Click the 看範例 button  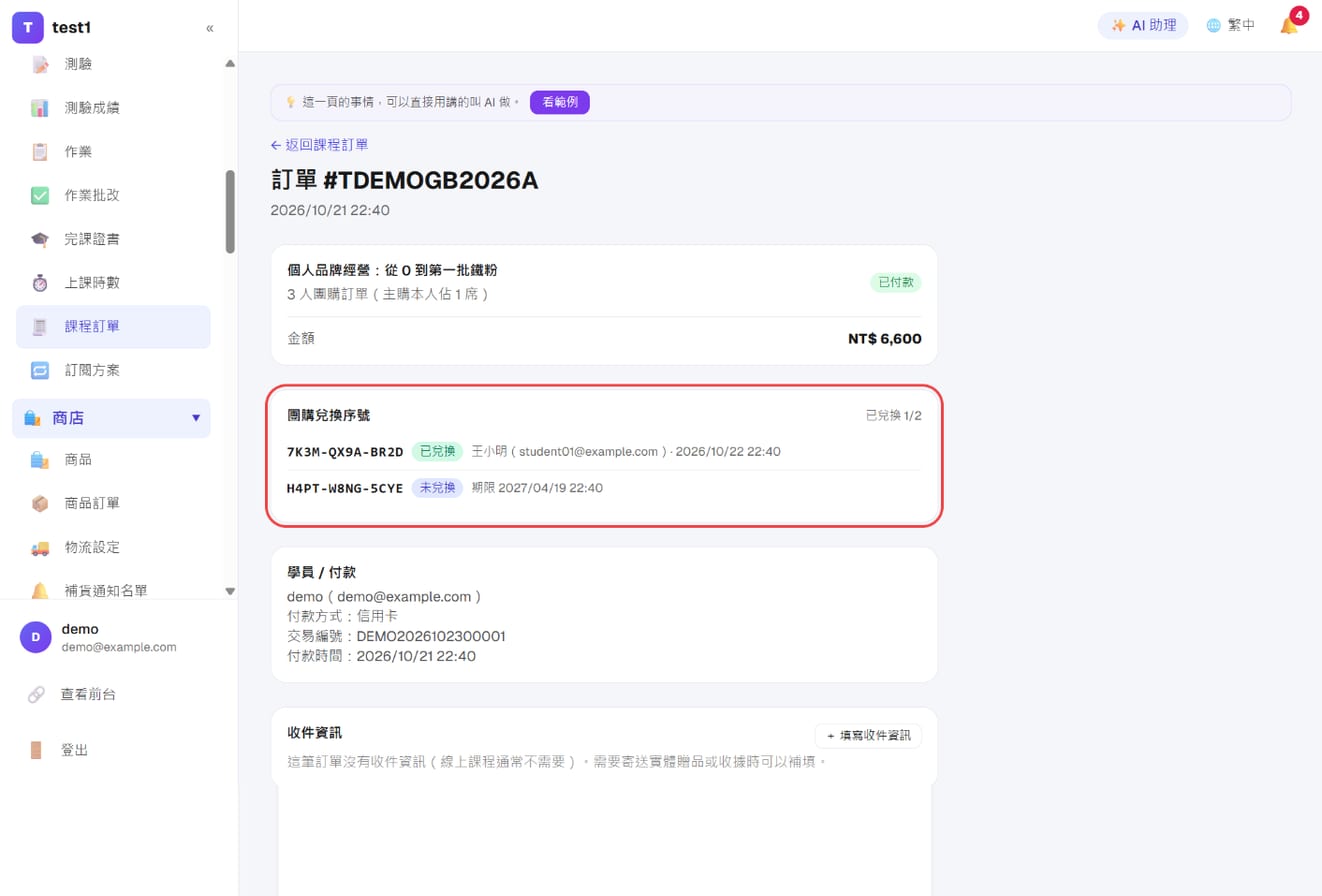tap(560, 102)
